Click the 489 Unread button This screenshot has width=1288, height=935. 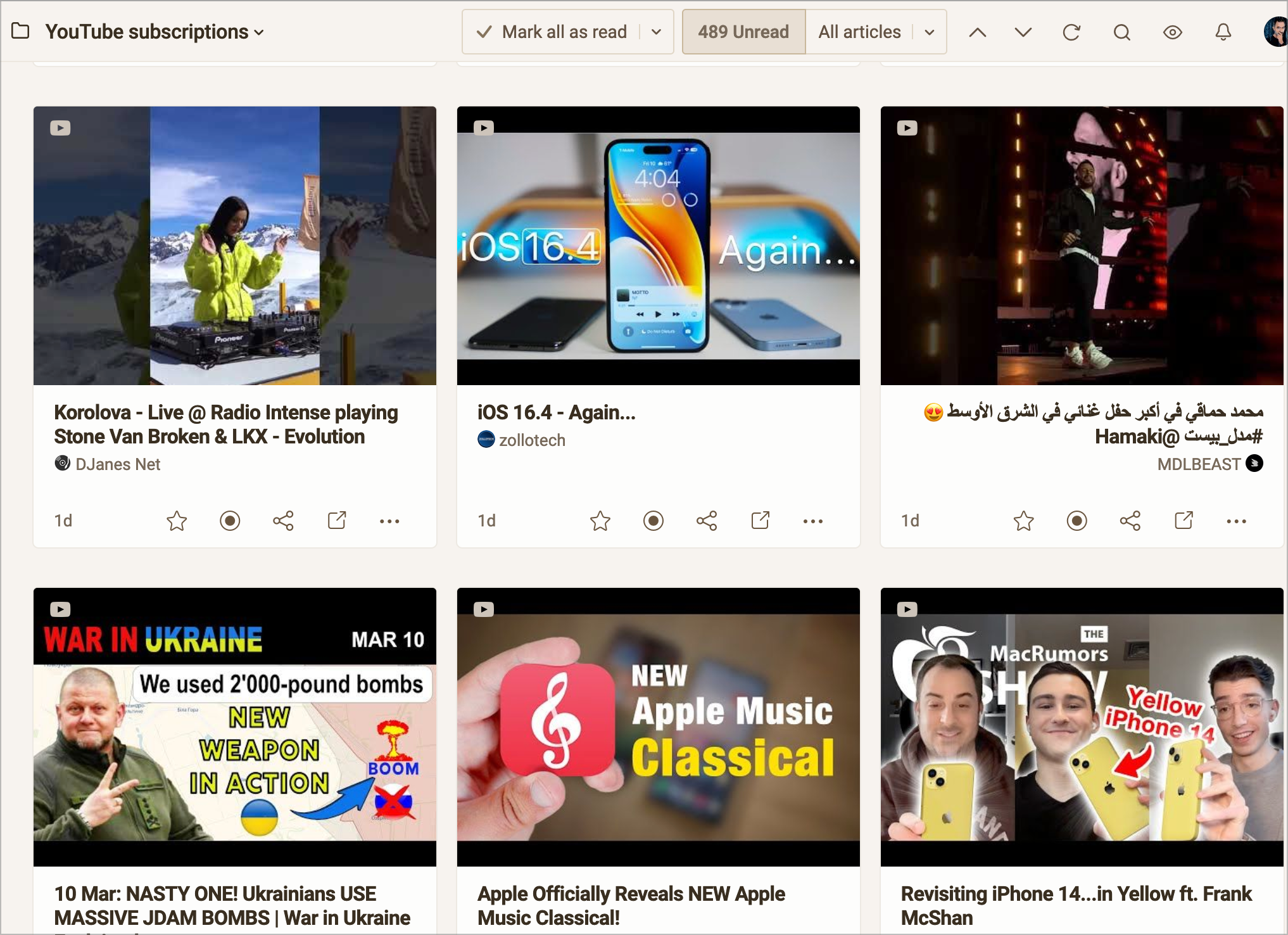[743, 31]
